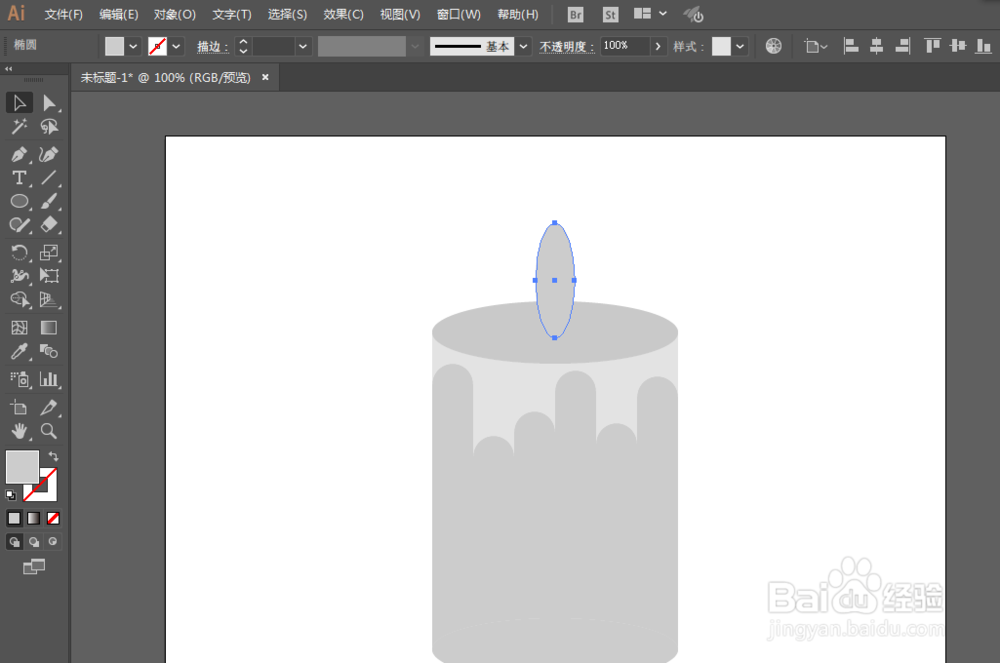Viewport: 1000px width, 663px height.
Task: Activate the Ellipse shape tool
Action: (x=19, y=201)
